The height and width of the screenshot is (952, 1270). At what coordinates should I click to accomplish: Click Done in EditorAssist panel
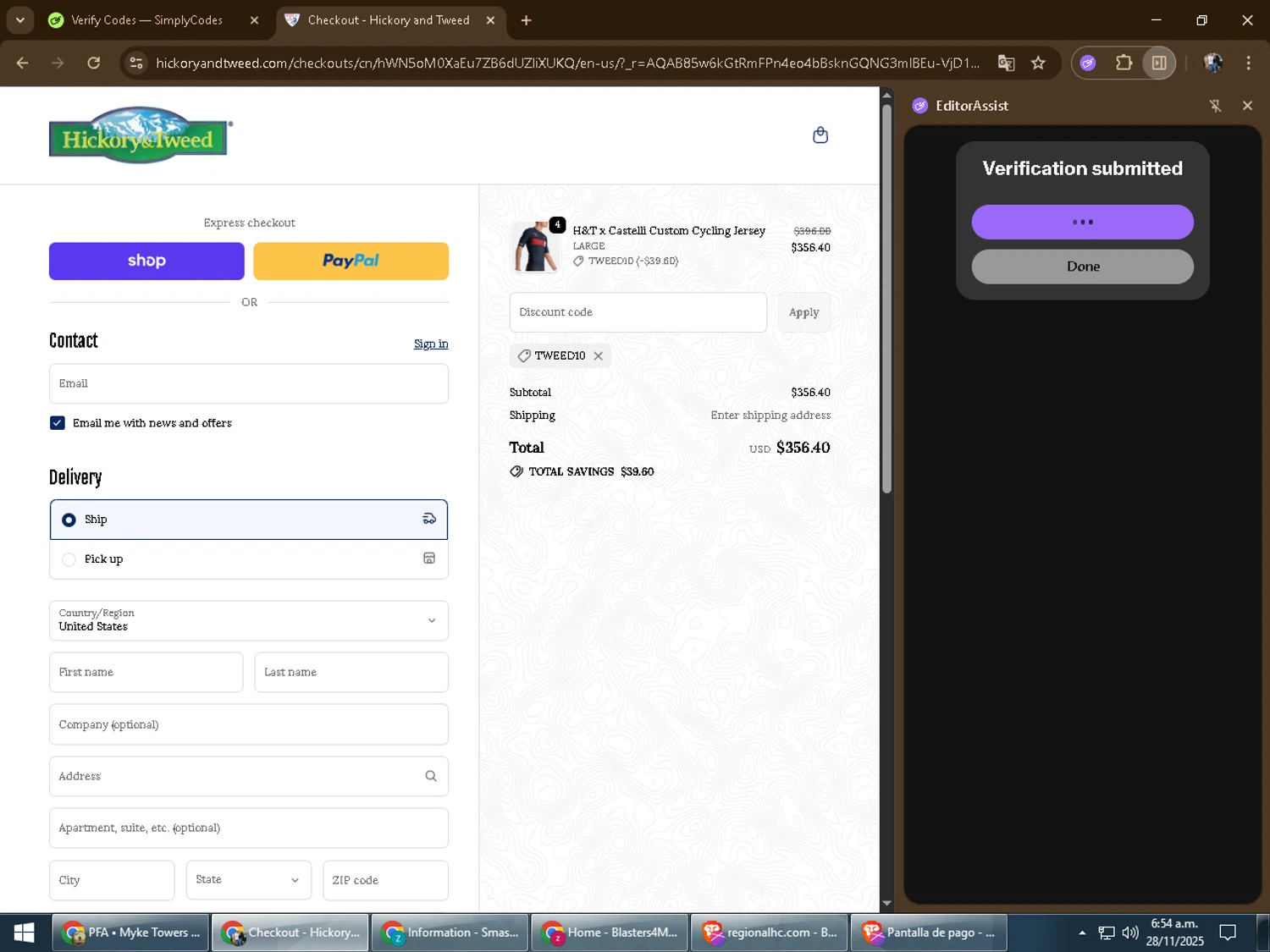coord(1082,267)
